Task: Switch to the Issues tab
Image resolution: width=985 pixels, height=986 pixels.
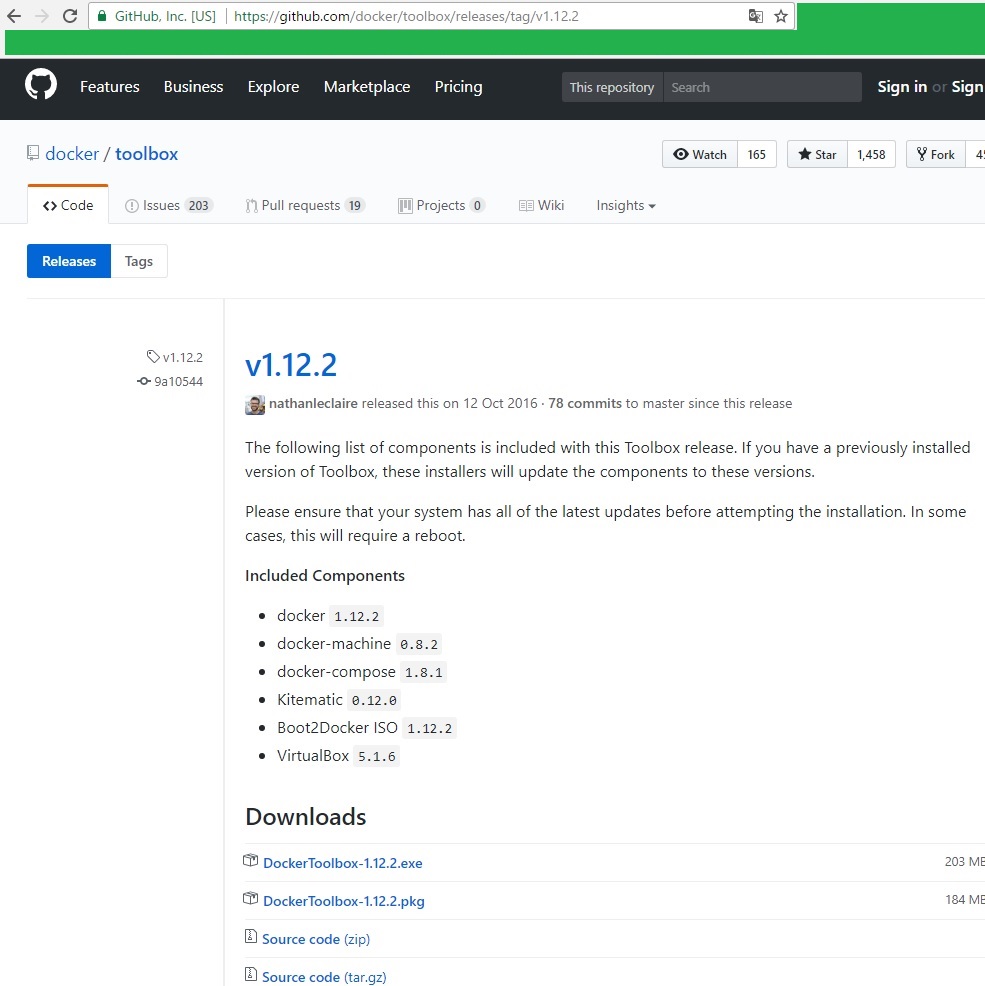Action: point(169,205)
